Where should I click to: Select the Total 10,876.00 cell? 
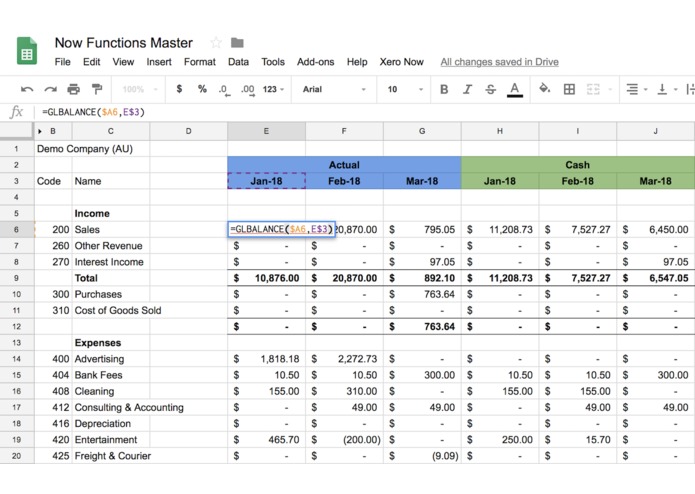point(266,278)
